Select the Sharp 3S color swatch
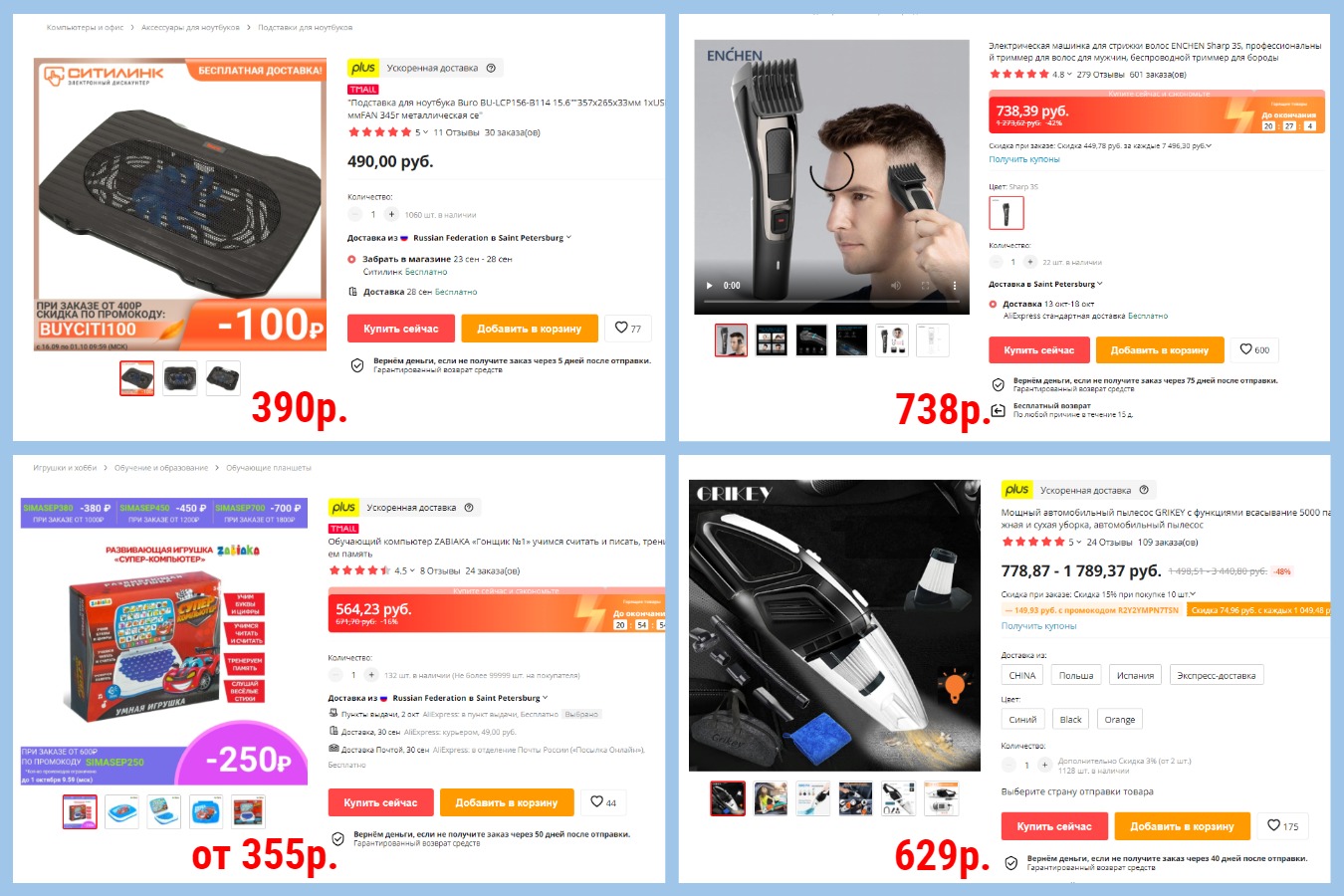 1006,212
